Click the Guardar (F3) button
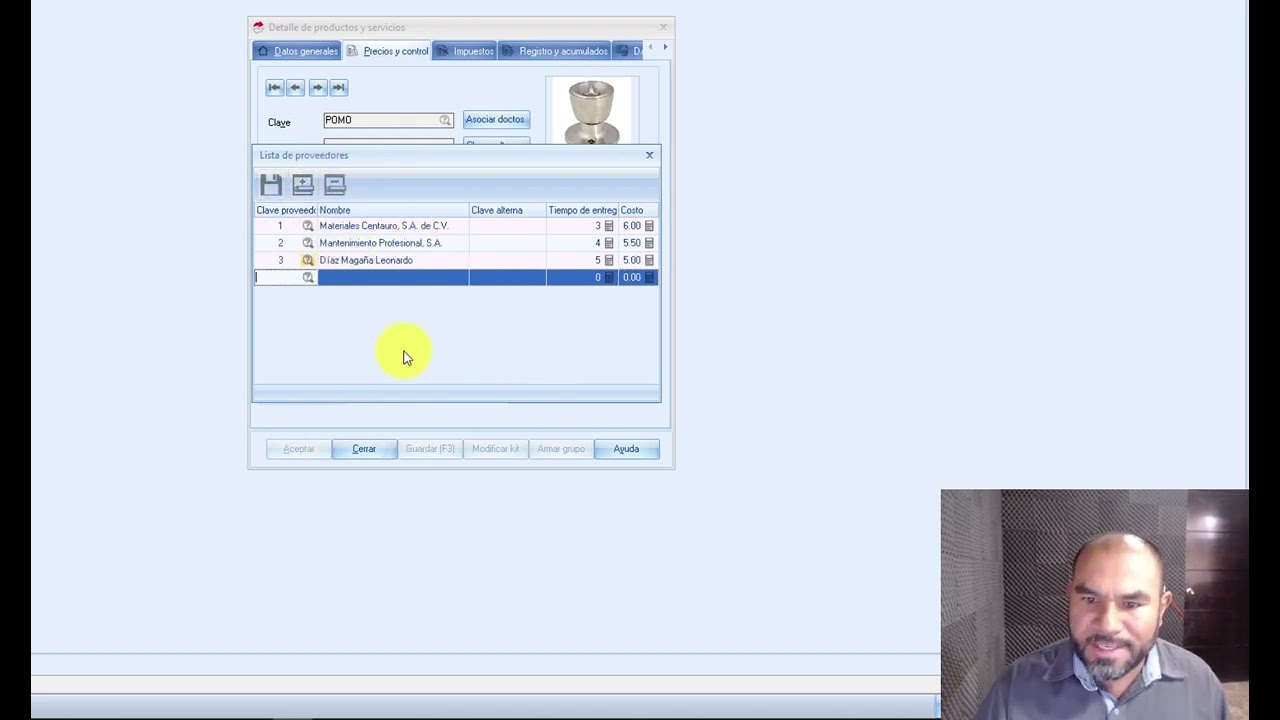The image size is (1280, 720). [430, 449]
